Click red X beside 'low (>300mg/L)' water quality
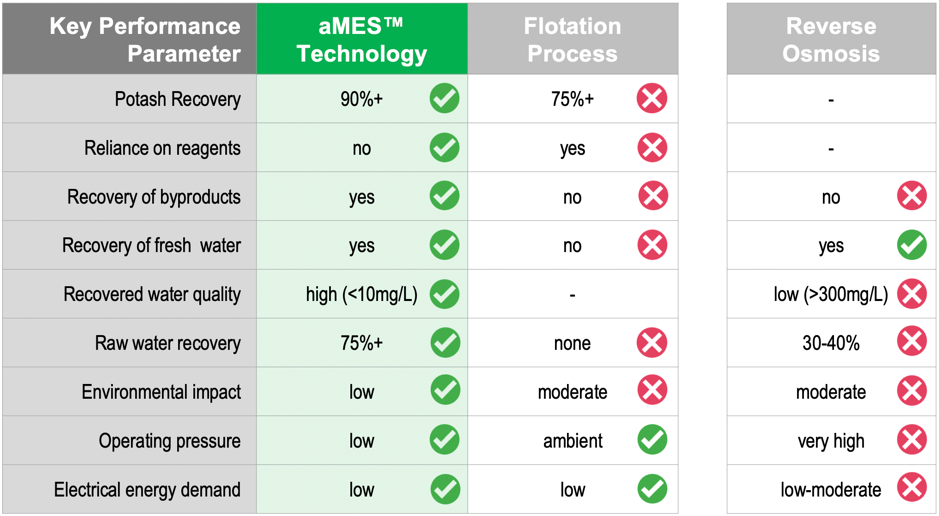The width and height of the screenshot is (939, 516). coord(912,294)
